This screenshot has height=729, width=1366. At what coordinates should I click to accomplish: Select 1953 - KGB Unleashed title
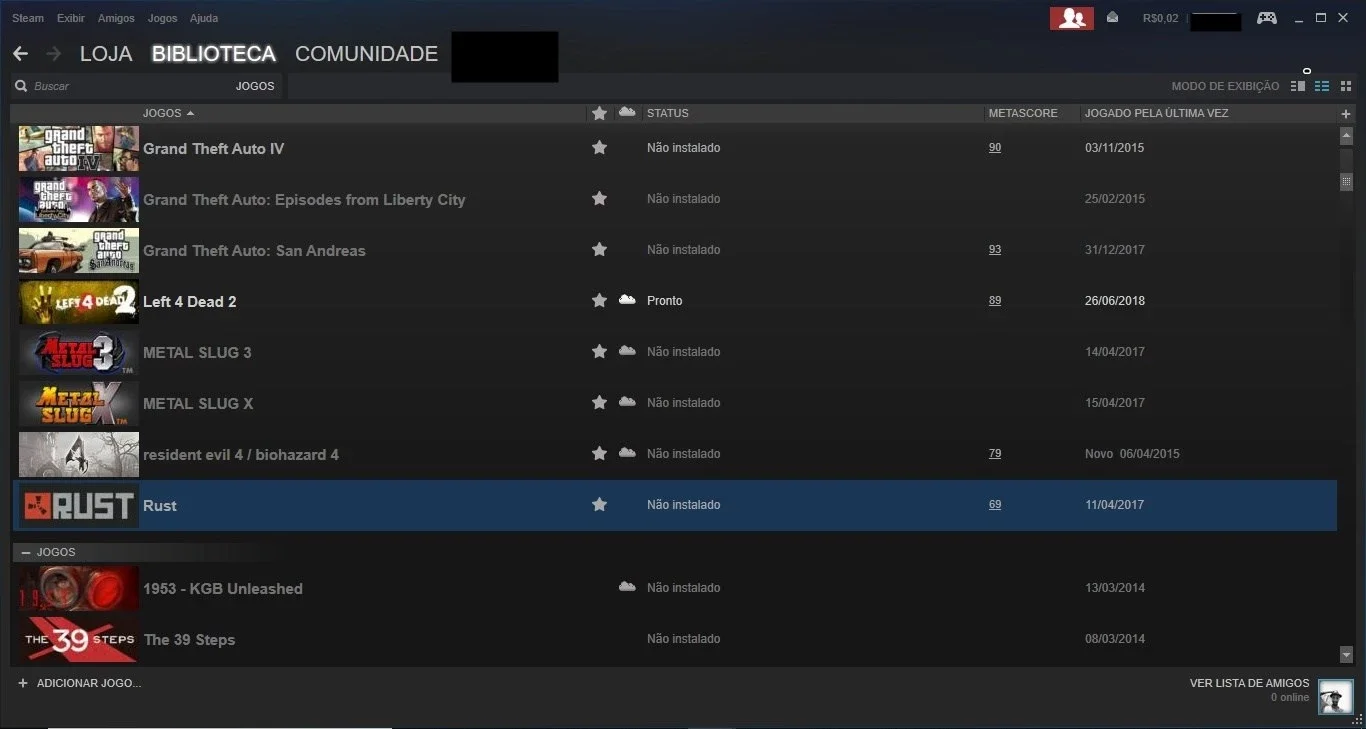click(x=223, y=589)
